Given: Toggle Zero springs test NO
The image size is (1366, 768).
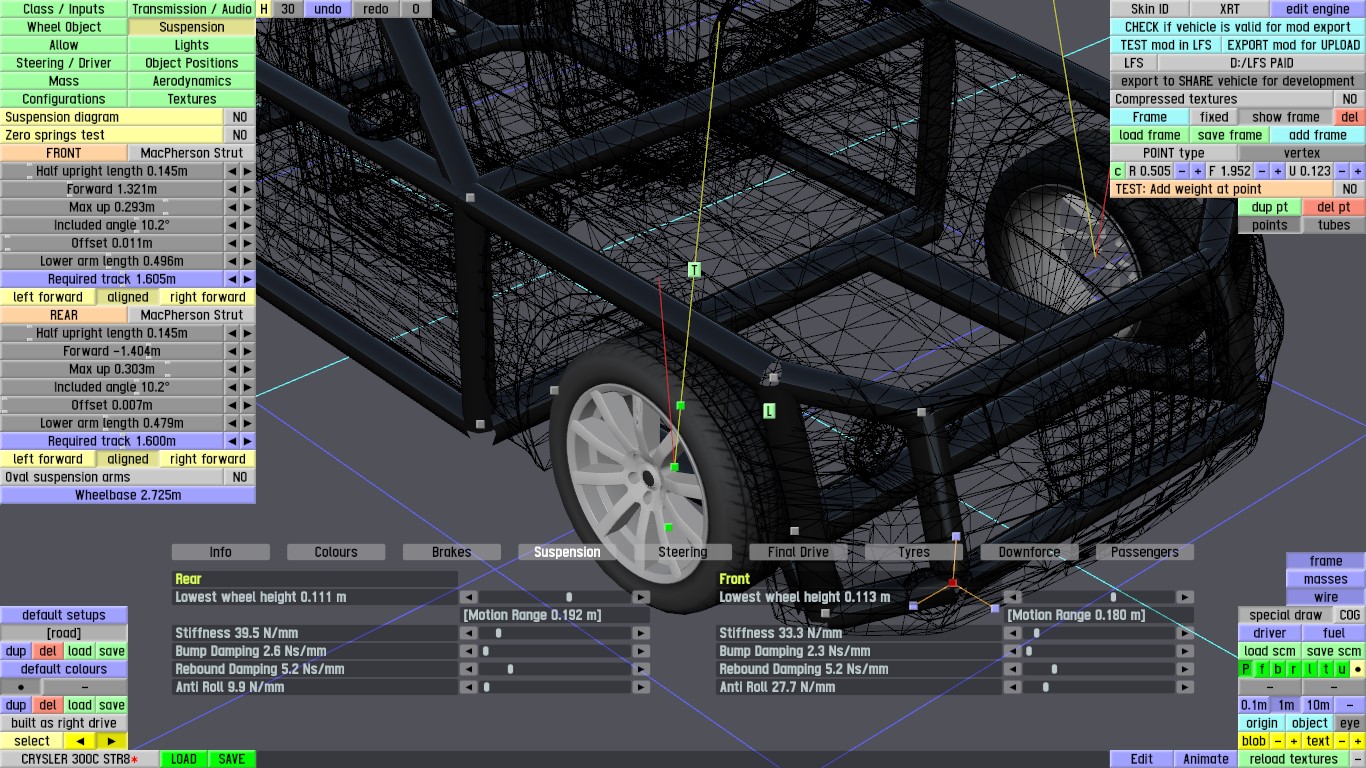Looking at the screenshot, I should 240,135.
